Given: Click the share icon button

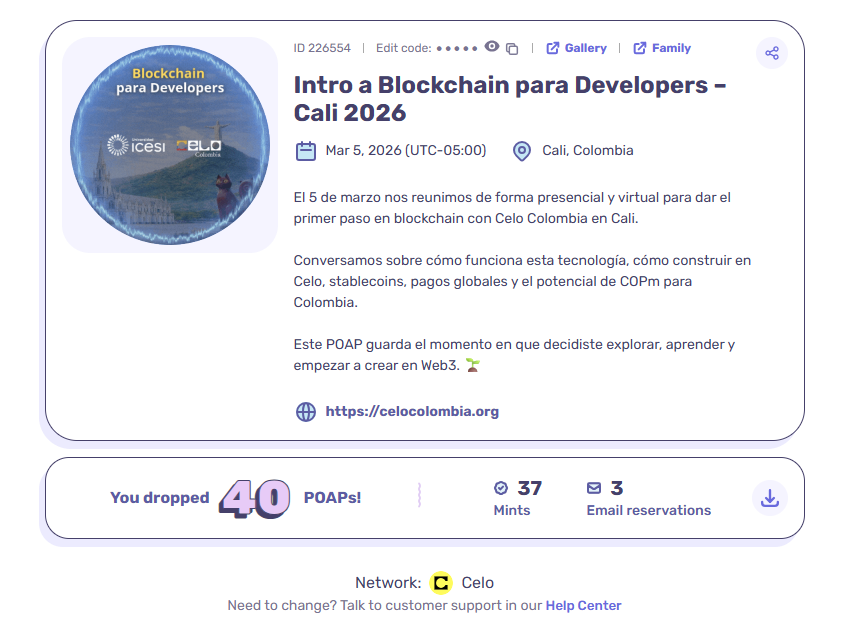Looking at the screenshot, I should point(772,53).
